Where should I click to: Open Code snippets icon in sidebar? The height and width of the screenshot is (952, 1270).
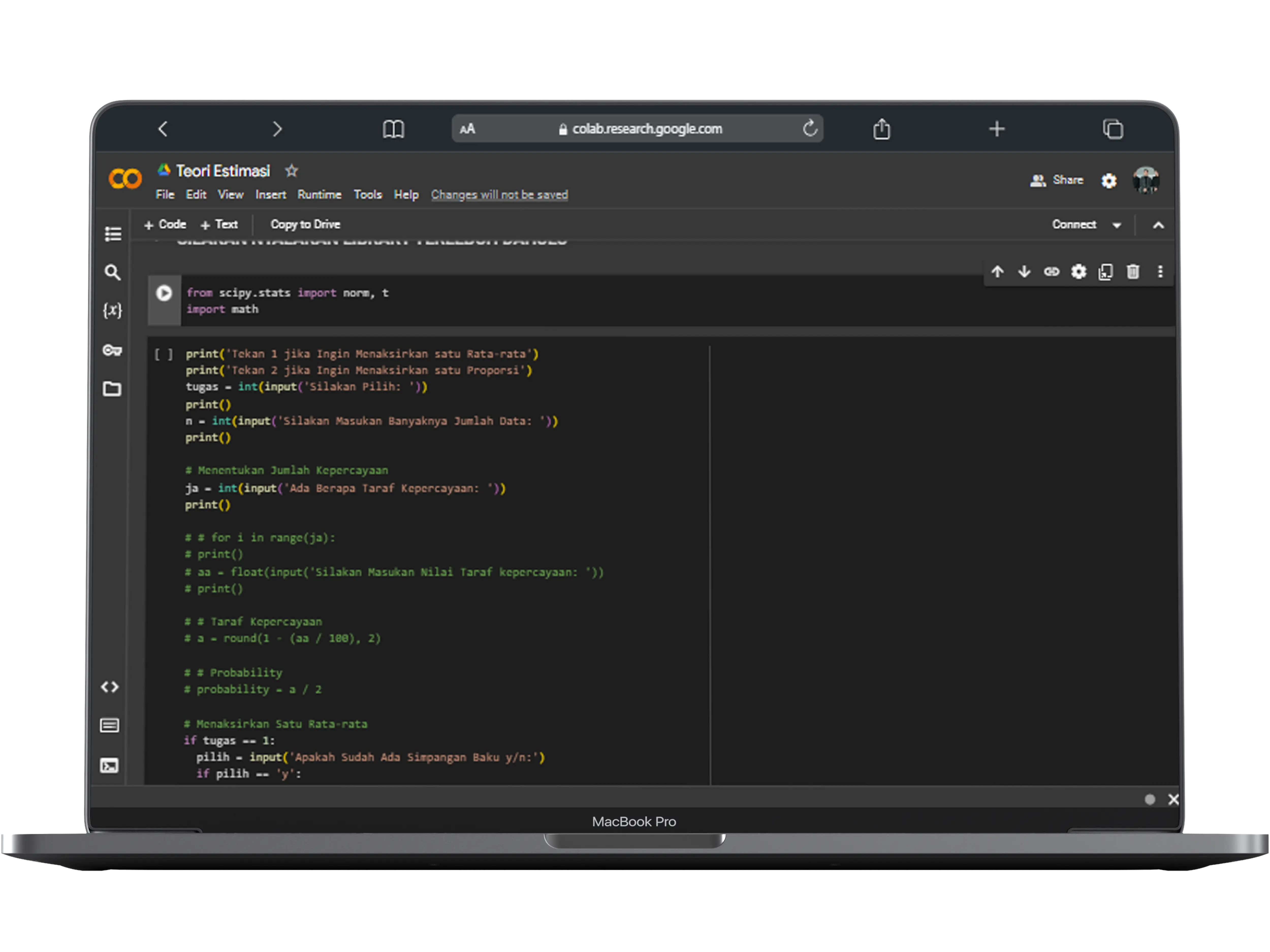coord(110,687)
